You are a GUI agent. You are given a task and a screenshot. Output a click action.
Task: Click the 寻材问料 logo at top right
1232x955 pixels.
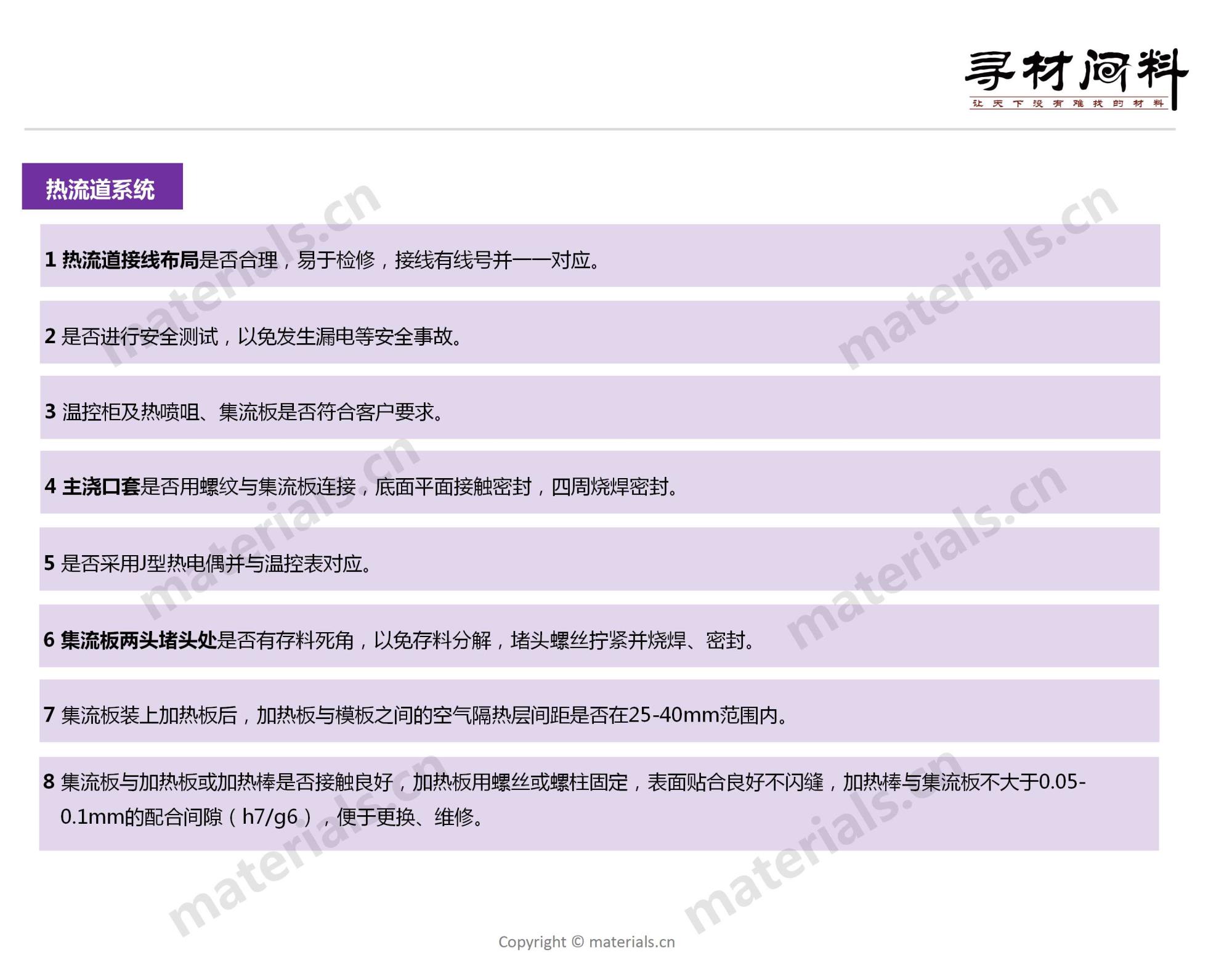(x=1074, y=72)
